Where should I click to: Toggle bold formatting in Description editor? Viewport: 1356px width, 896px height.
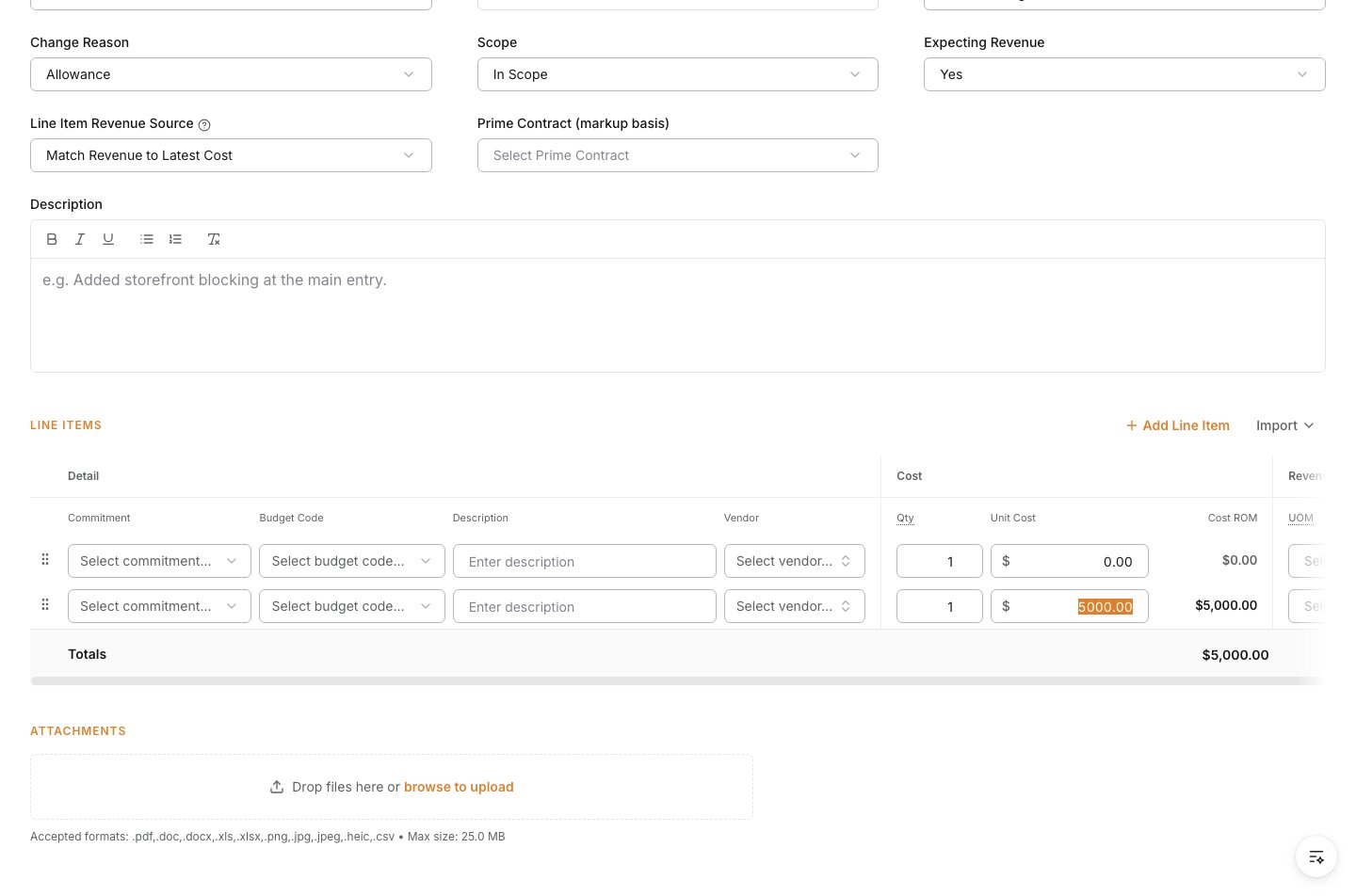click(x=52, y=239)
